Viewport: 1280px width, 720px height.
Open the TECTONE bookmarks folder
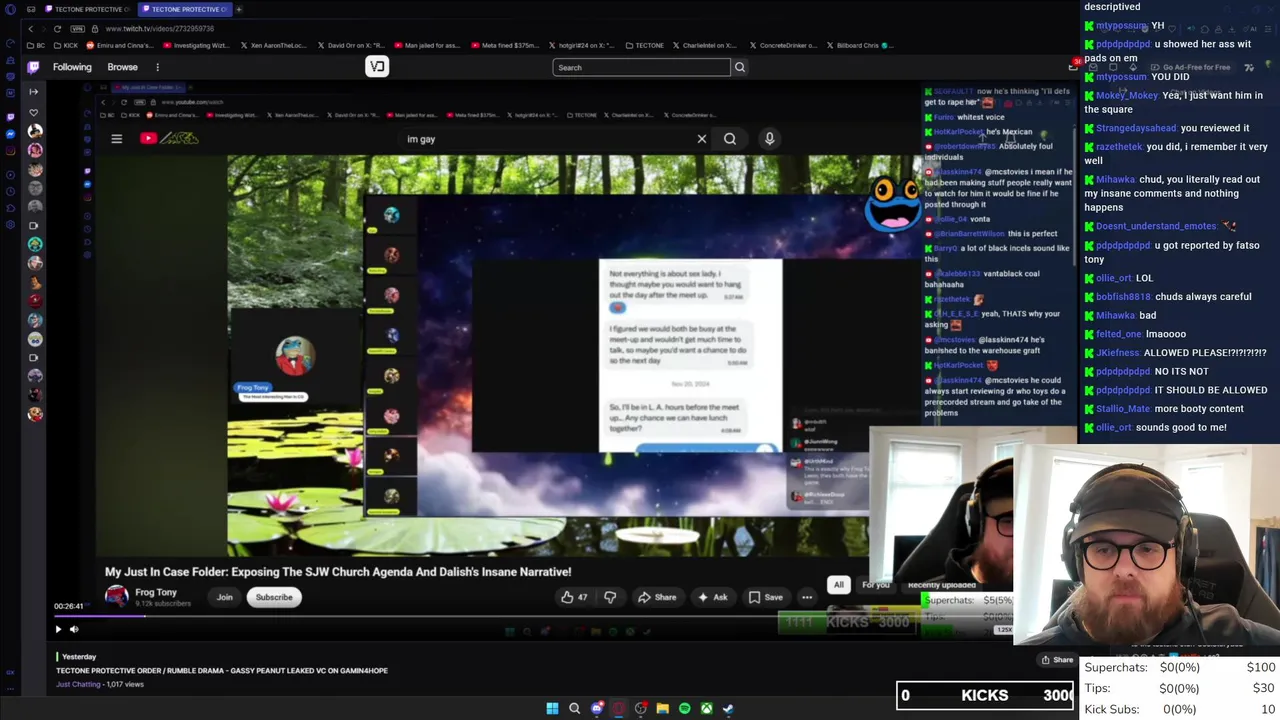click(x=644, y=45)
